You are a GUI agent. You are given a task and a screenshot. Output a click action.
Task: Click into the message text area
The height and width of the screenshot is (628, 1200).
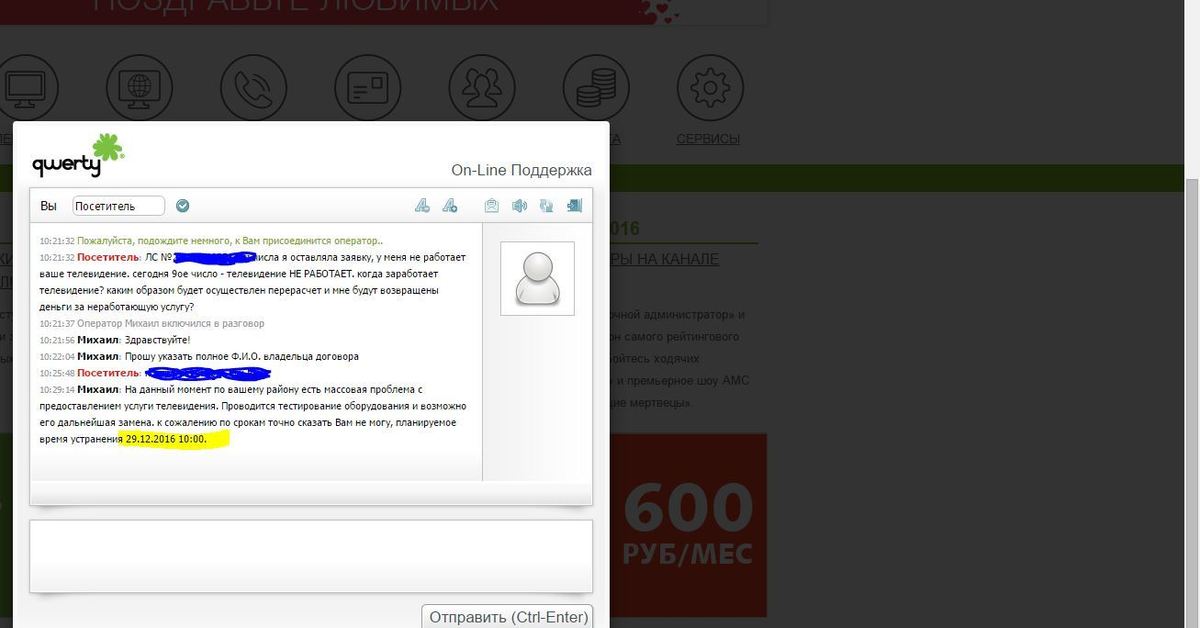pyautogui.click(x=311, y=555)
